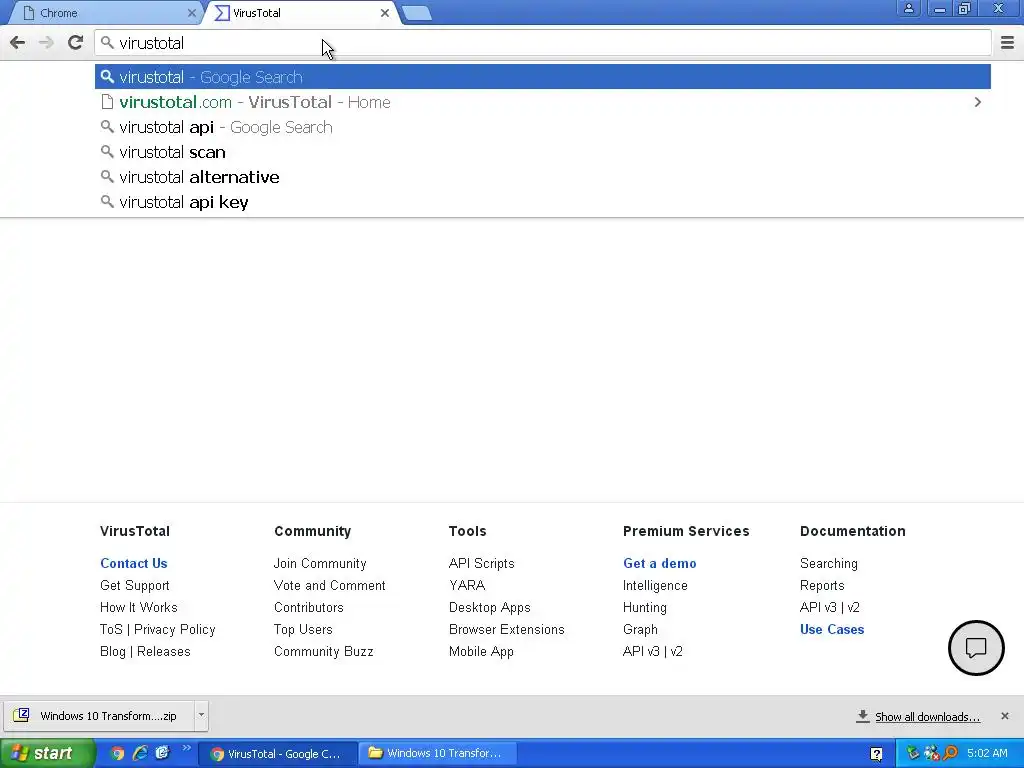Open the Blog link
Screen dimensions: 1024x768
coord(112,652)
